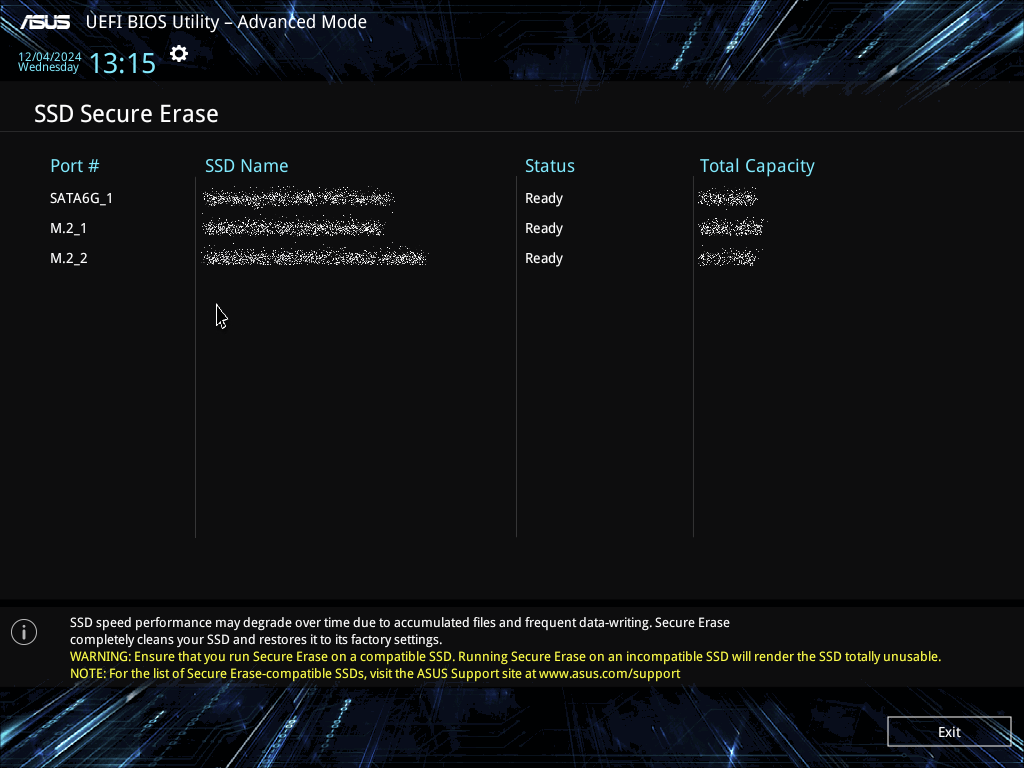Viewport: 1024px width, 768px height.
Task: Click the UEFI BIOS Utility title
Action: click(x=226, y=22)
